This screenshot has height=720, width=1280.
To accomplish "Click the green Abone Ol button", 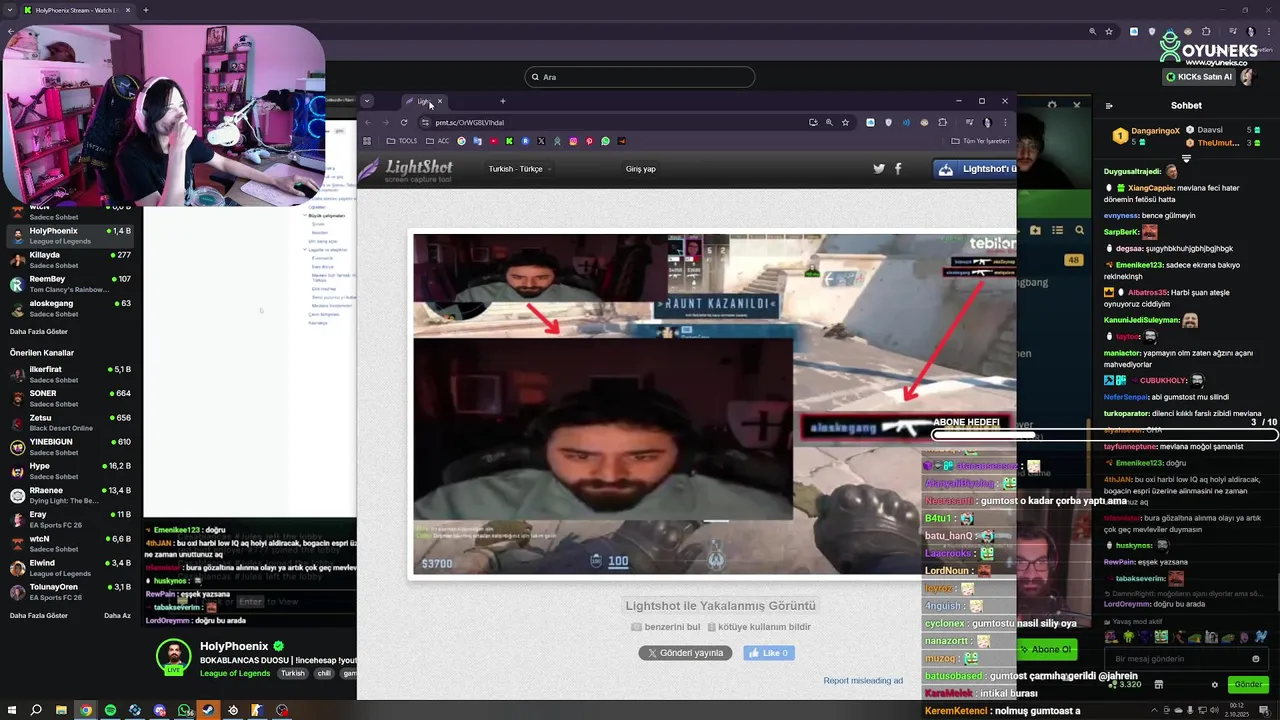I will pos(1047,650).
